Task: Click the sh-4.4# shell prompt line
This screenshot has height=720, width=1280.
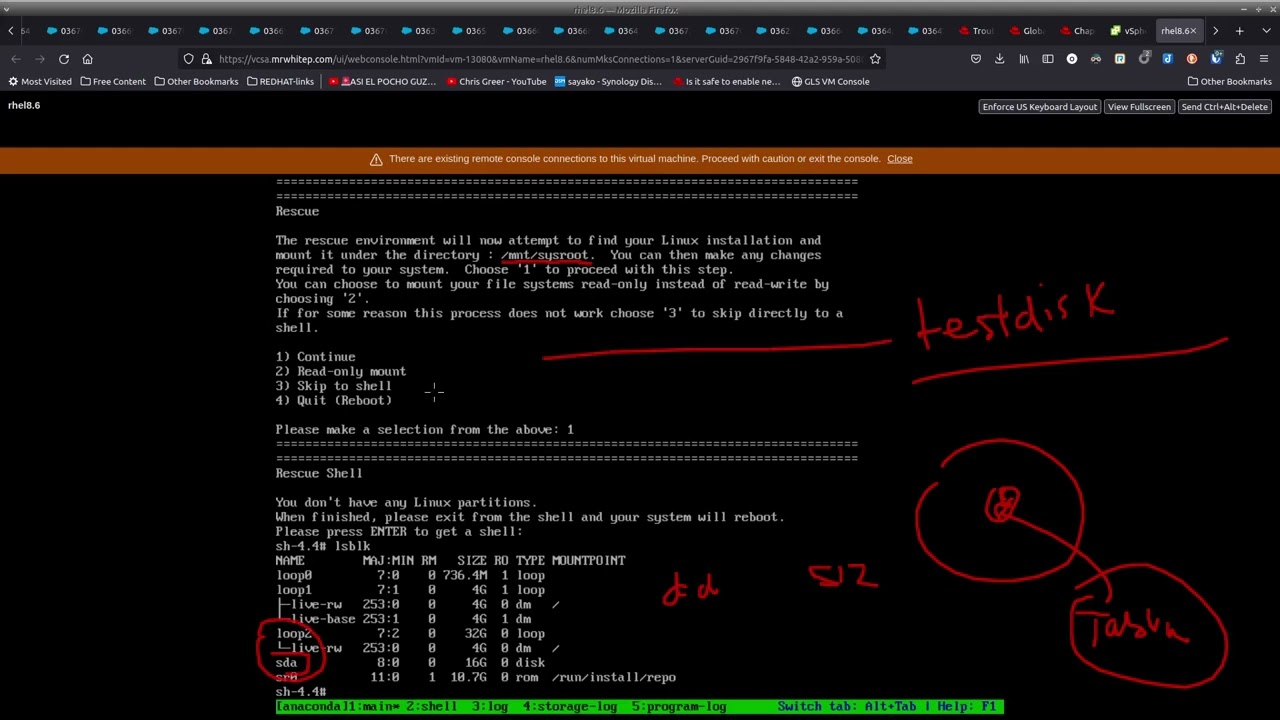Action: pos(301,692)
